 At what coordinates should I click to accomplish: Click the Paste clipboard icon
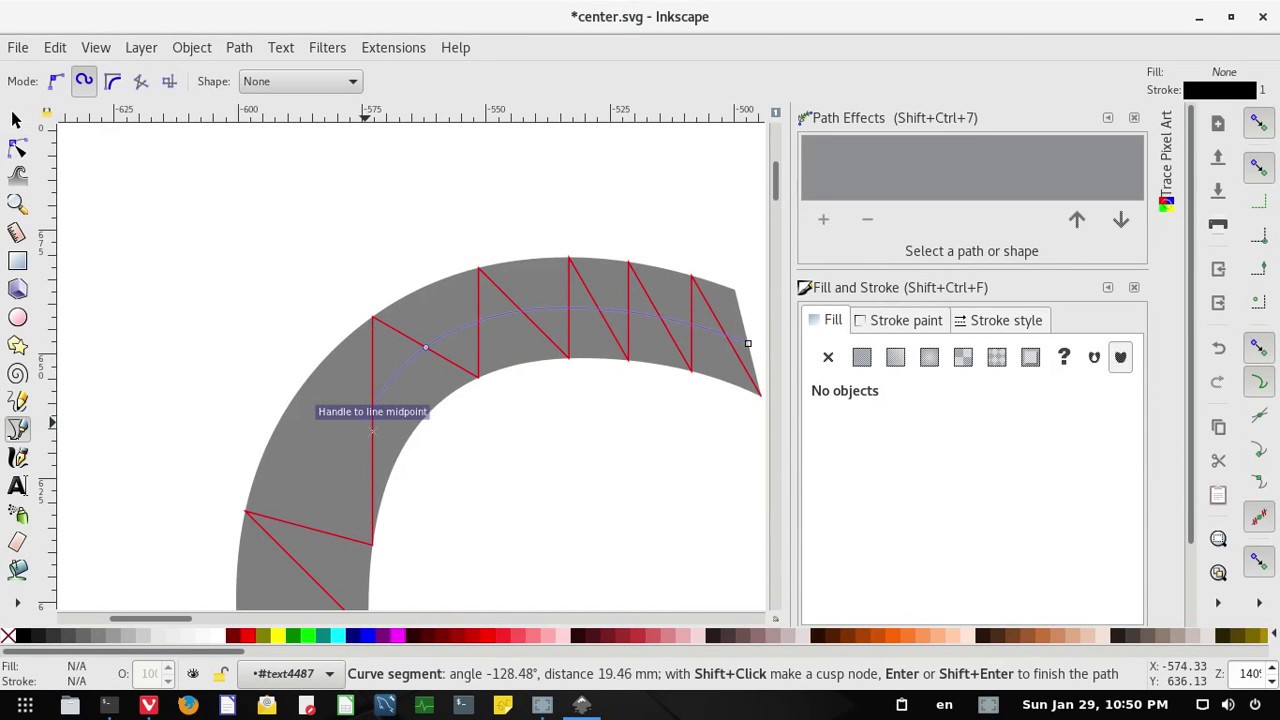pos(1218,495)
